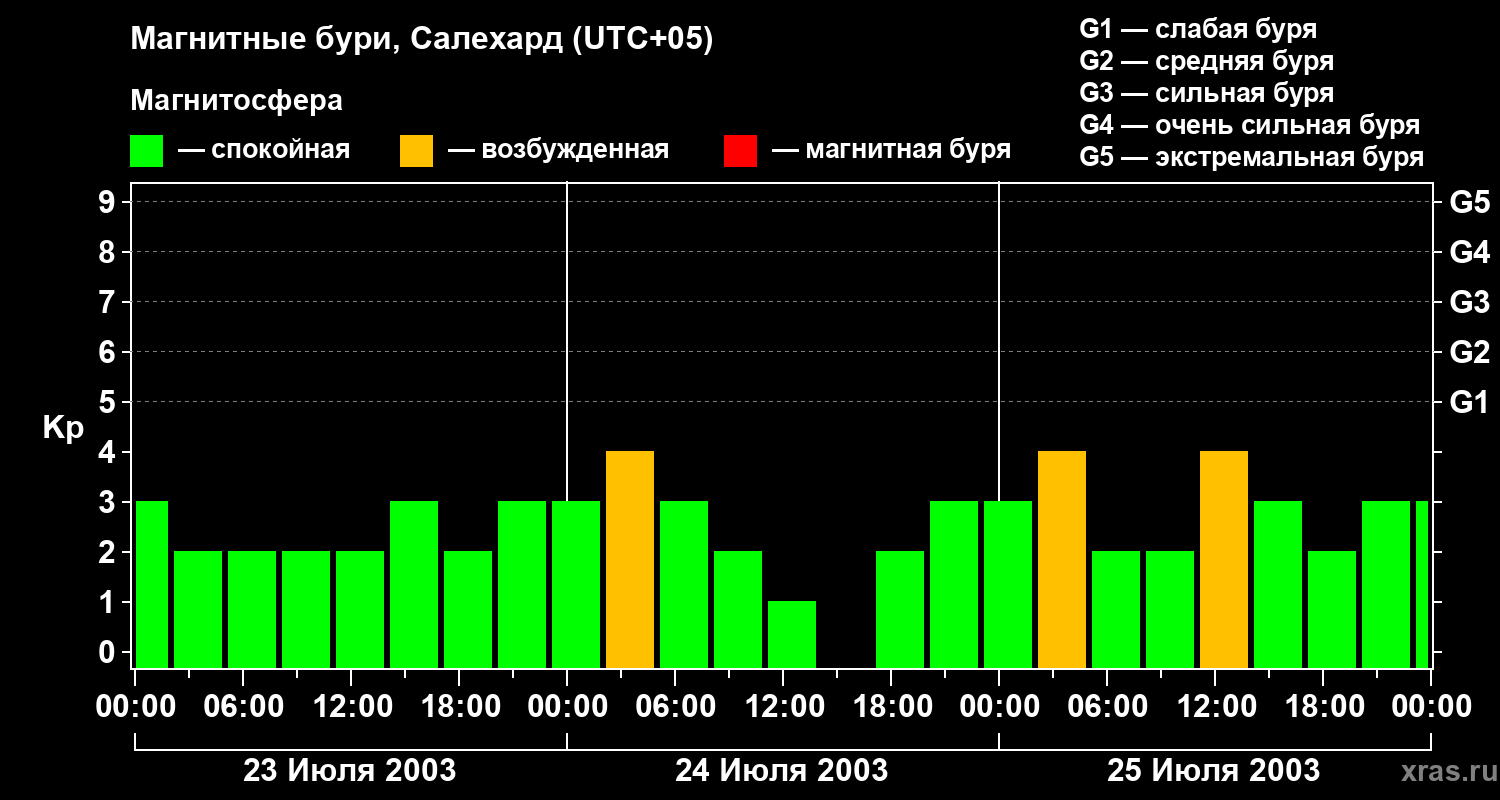Click the '— спокойная' legend label

[264, 150]
